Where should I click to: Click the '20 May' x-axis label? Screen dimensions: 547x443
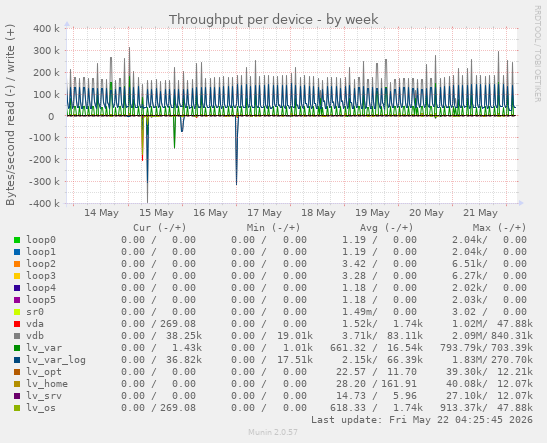tap(426, 213)
